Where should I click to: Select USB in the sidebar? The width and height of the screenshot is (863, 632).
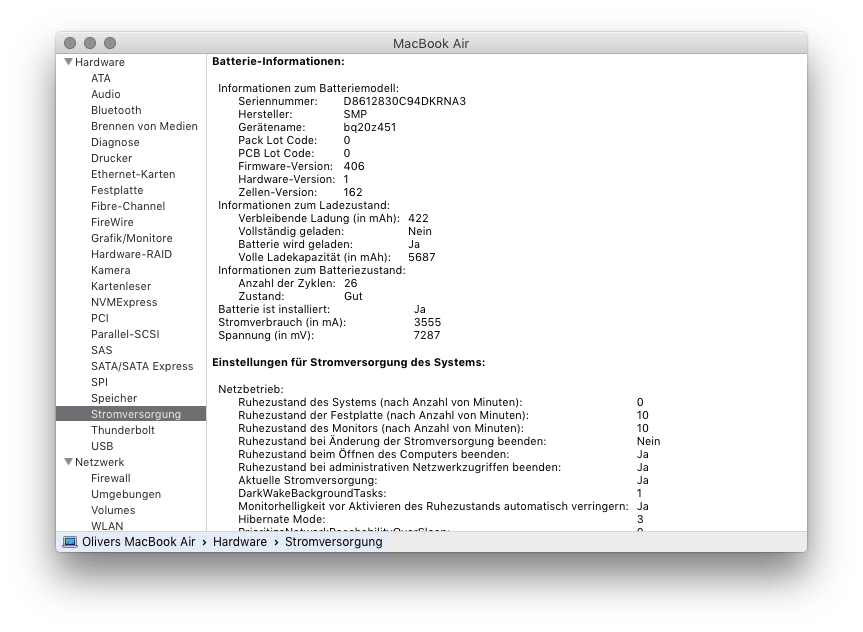[x=102, y=445]
